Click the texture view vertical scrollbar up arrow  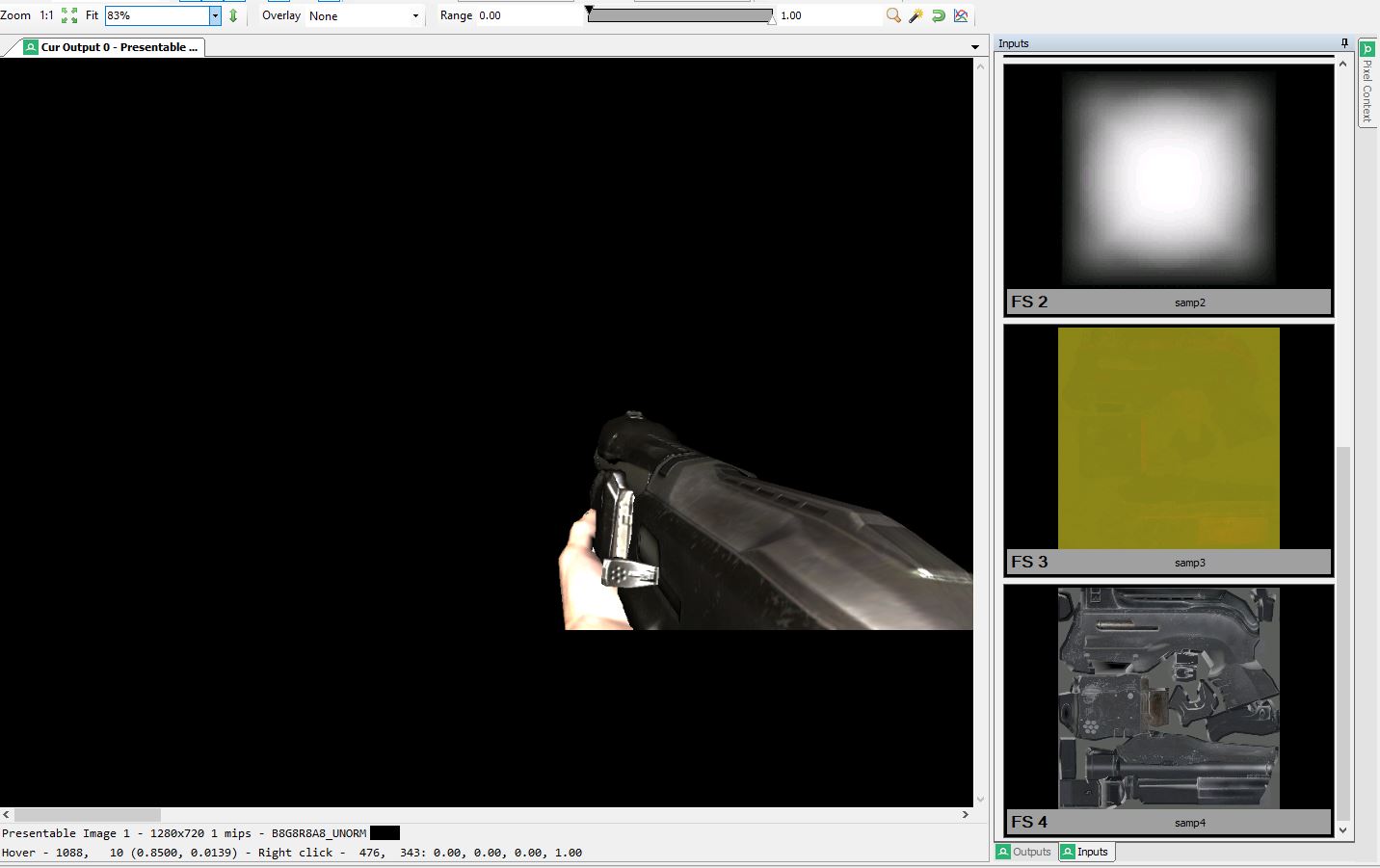(x=981, y=66)
